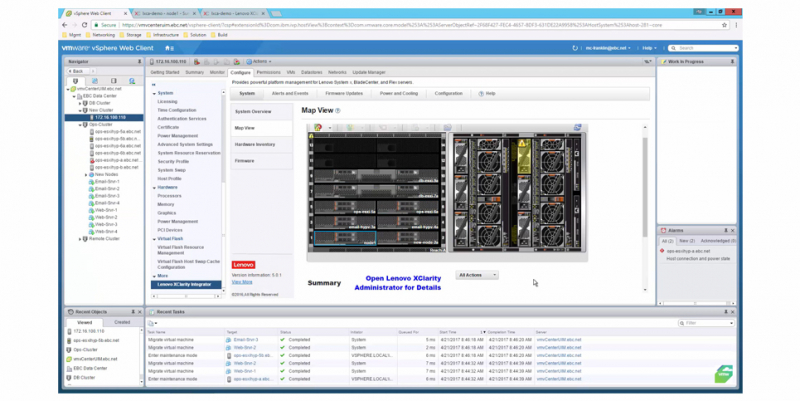Click the Networking bookmark folder
This screenshot has height=401, width=800.
pos(101,35)
